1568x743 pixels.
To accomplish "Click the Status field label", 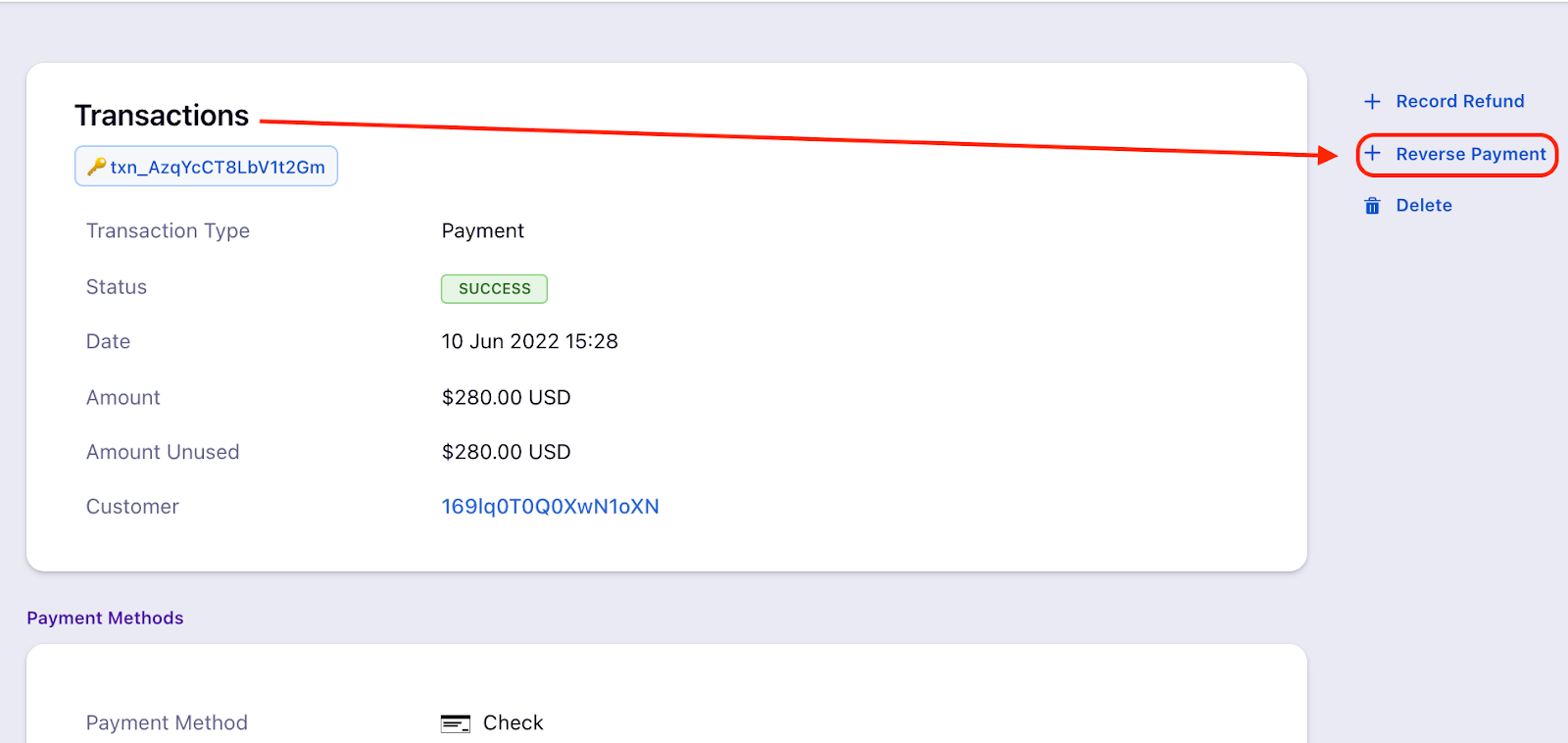I will 117,287.
